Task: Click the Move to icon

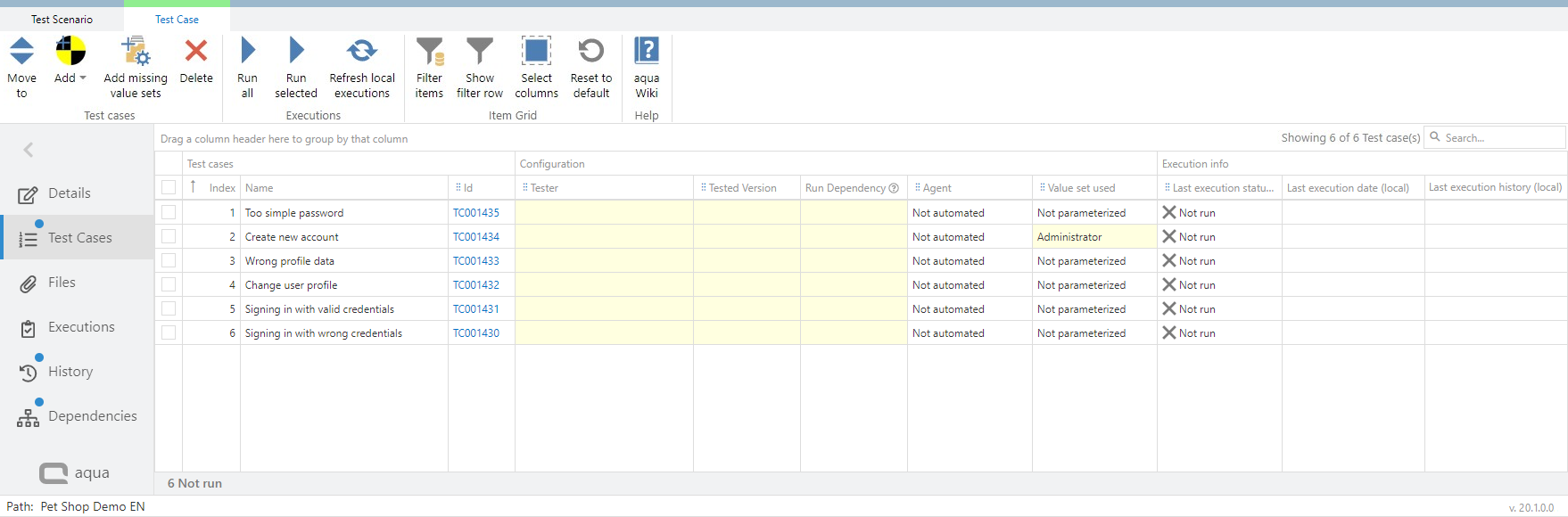Action: pos(21,52)
